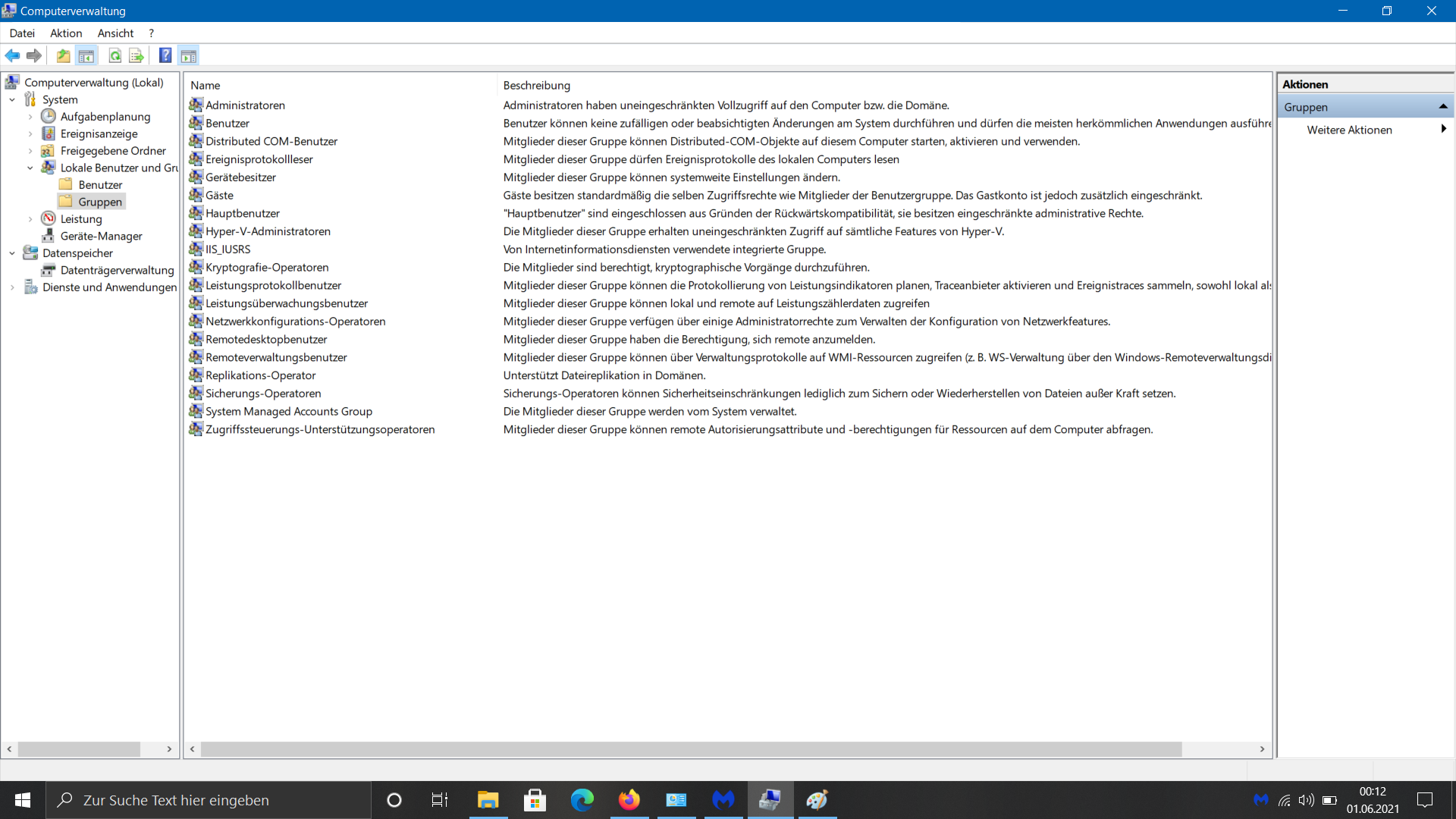Open Malwarebytes from the taskbar

[723, 800]
